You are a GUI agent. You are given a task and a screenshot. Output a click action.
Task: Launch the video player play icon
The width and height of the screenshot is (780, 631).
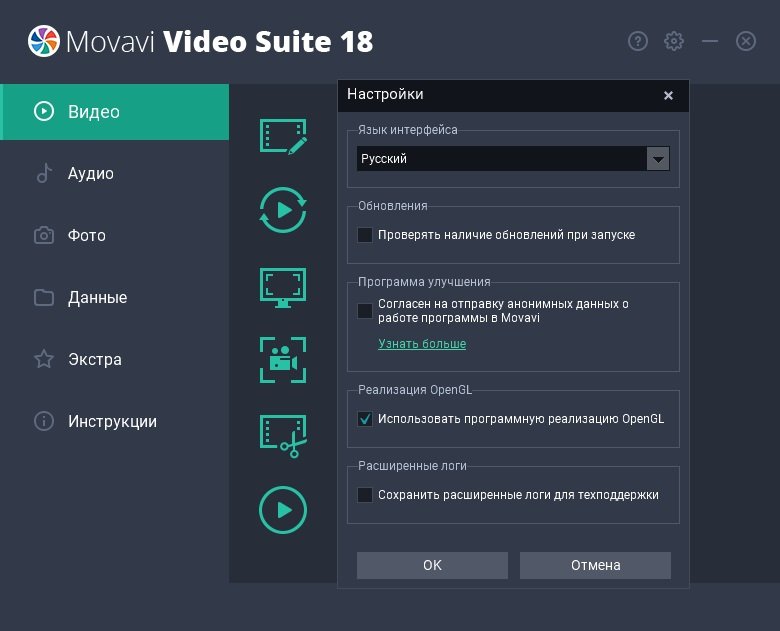283,510
